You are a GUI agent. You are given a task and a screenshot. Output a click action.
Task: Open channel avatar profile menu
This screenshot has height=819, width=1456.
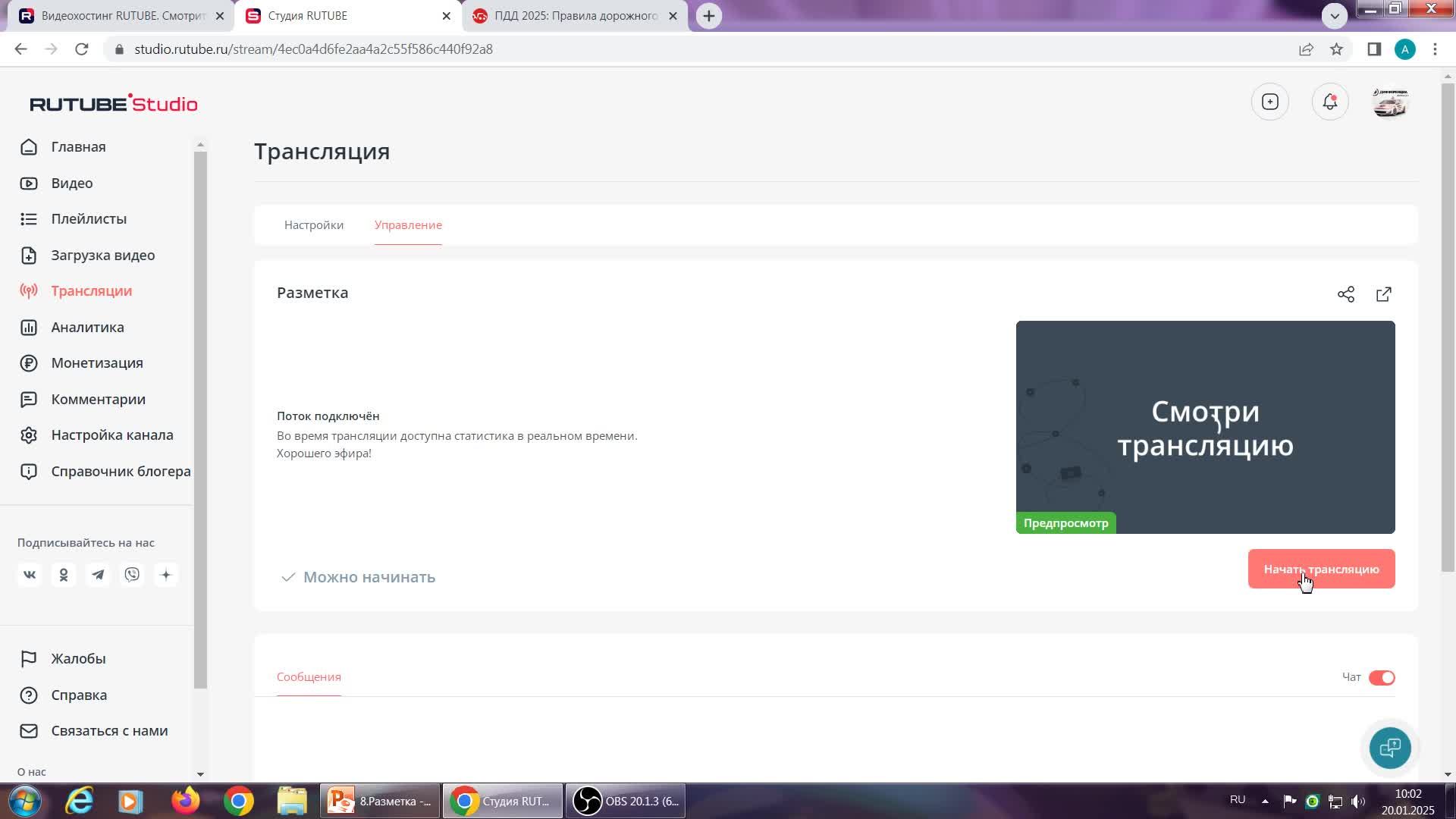1389,102
